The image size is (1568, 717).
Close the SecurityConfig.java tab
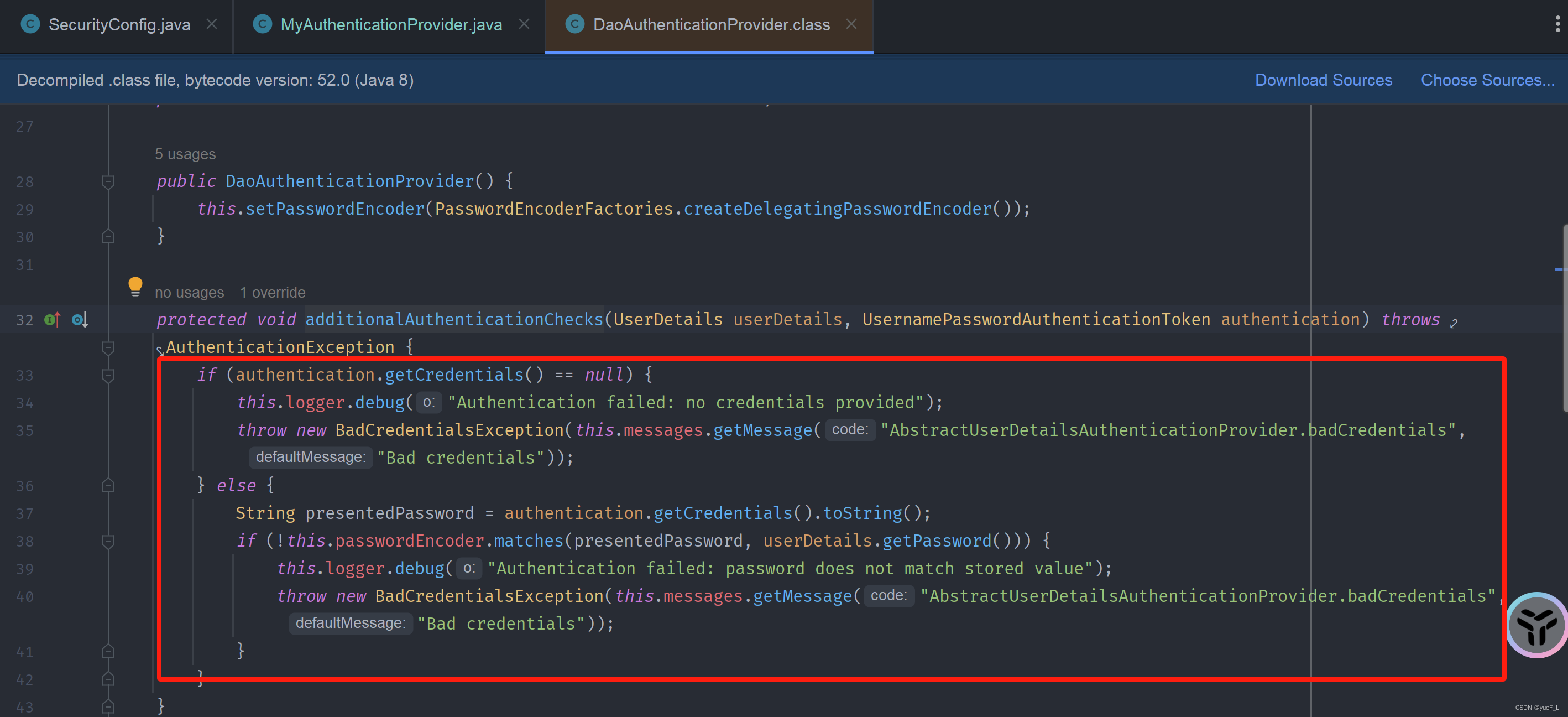[x=211, y=24]
